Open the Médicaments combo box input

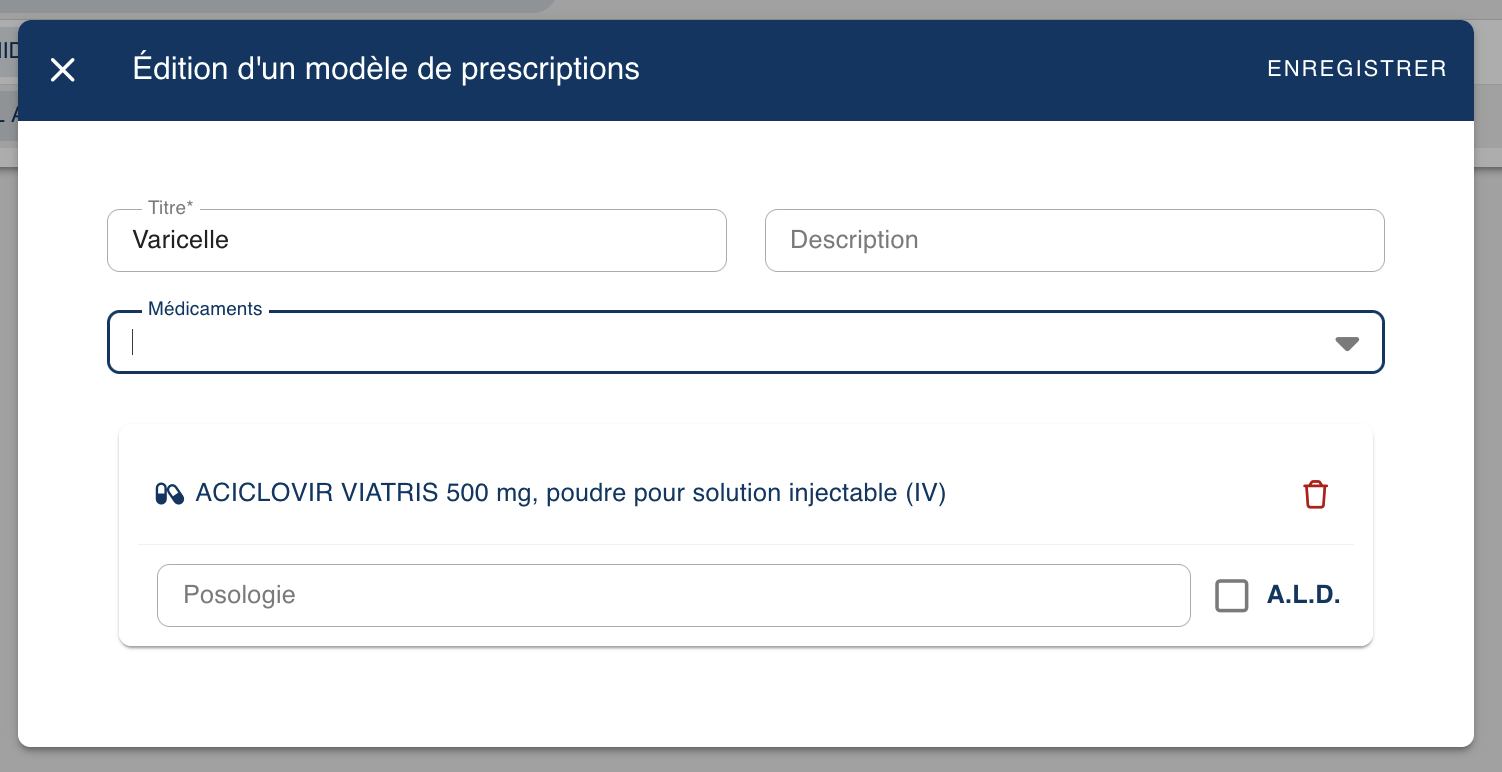(x=700, y=343)
